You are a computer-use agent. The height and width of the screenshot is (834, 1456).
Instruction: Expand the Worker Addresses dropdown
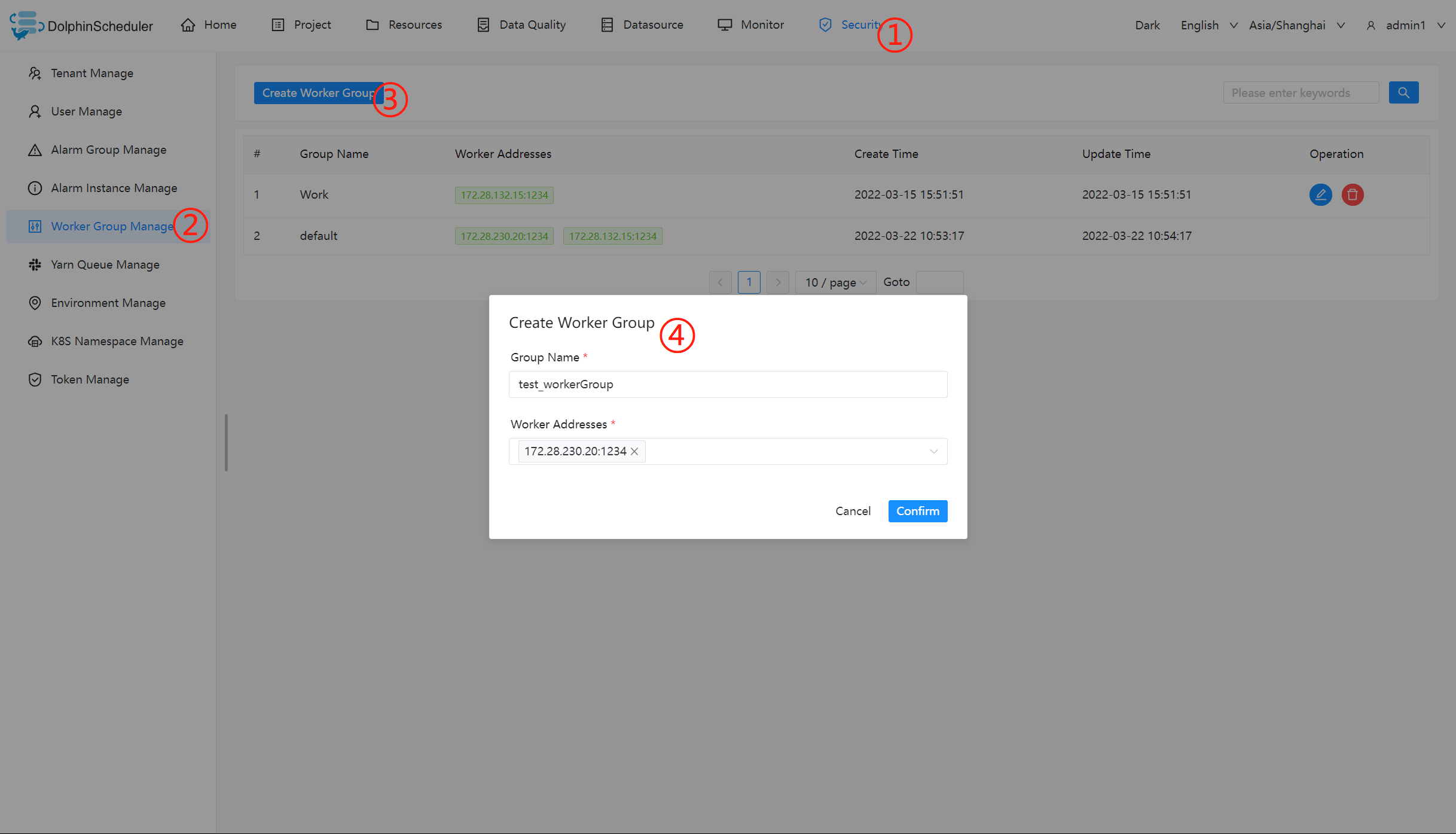tap(933, 452)
